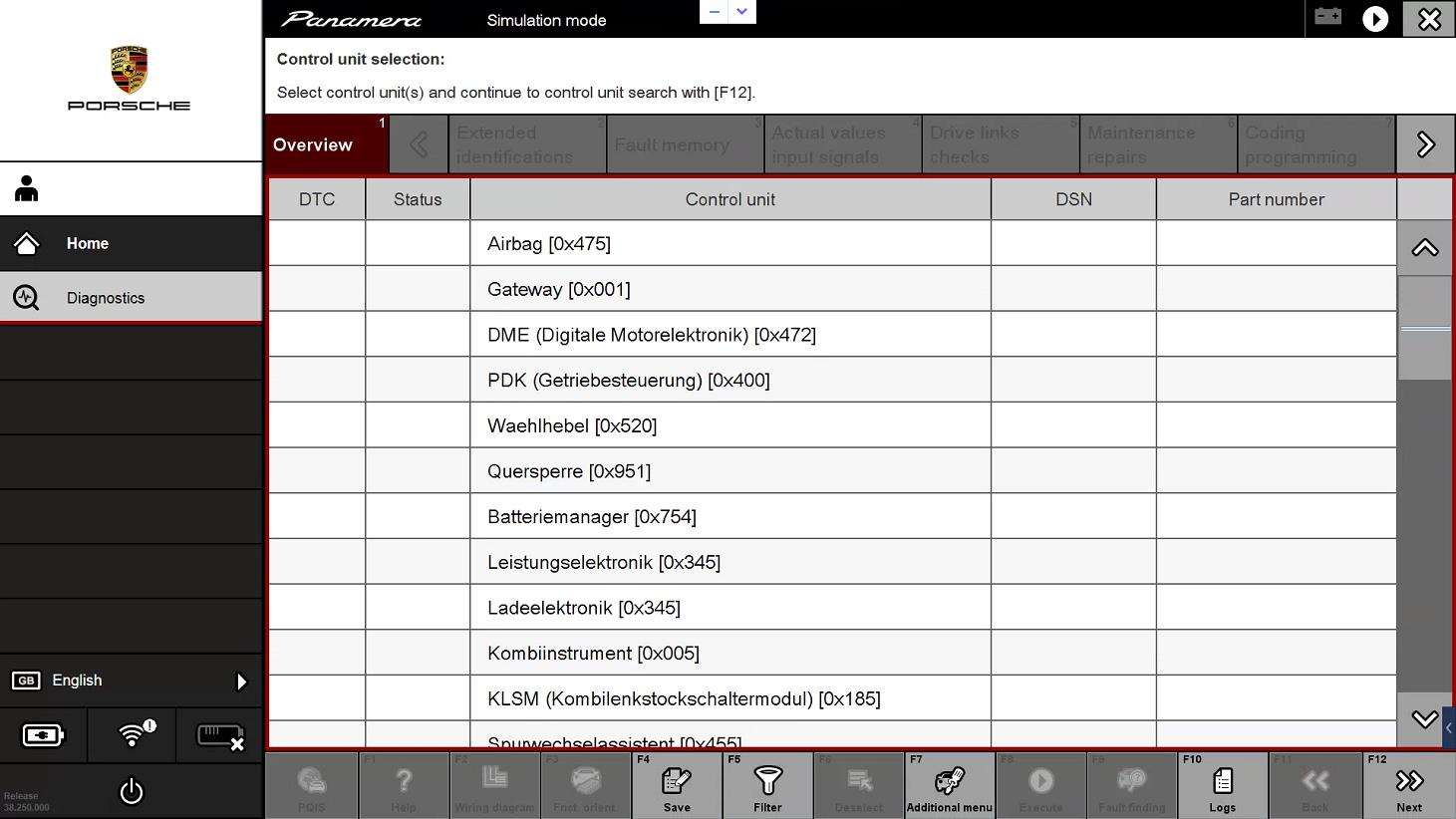Close the application with X button

click(1429, 19)
